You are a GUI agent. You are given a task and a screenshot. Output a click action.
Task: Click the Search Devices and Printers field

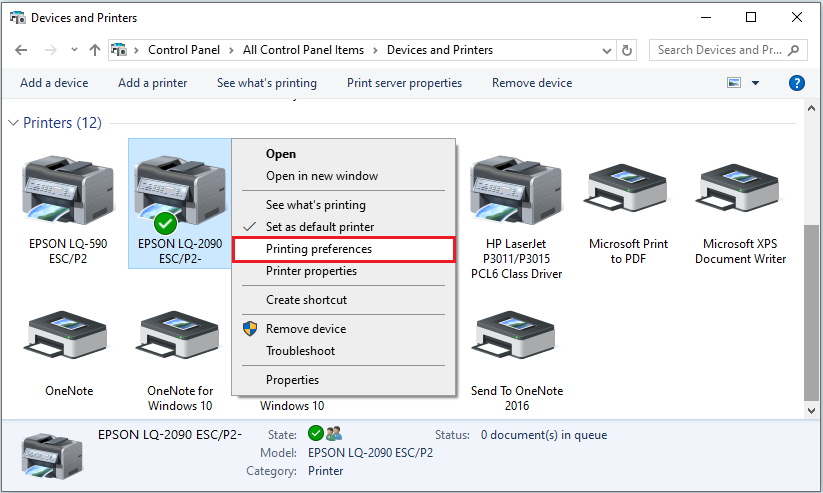722,50
